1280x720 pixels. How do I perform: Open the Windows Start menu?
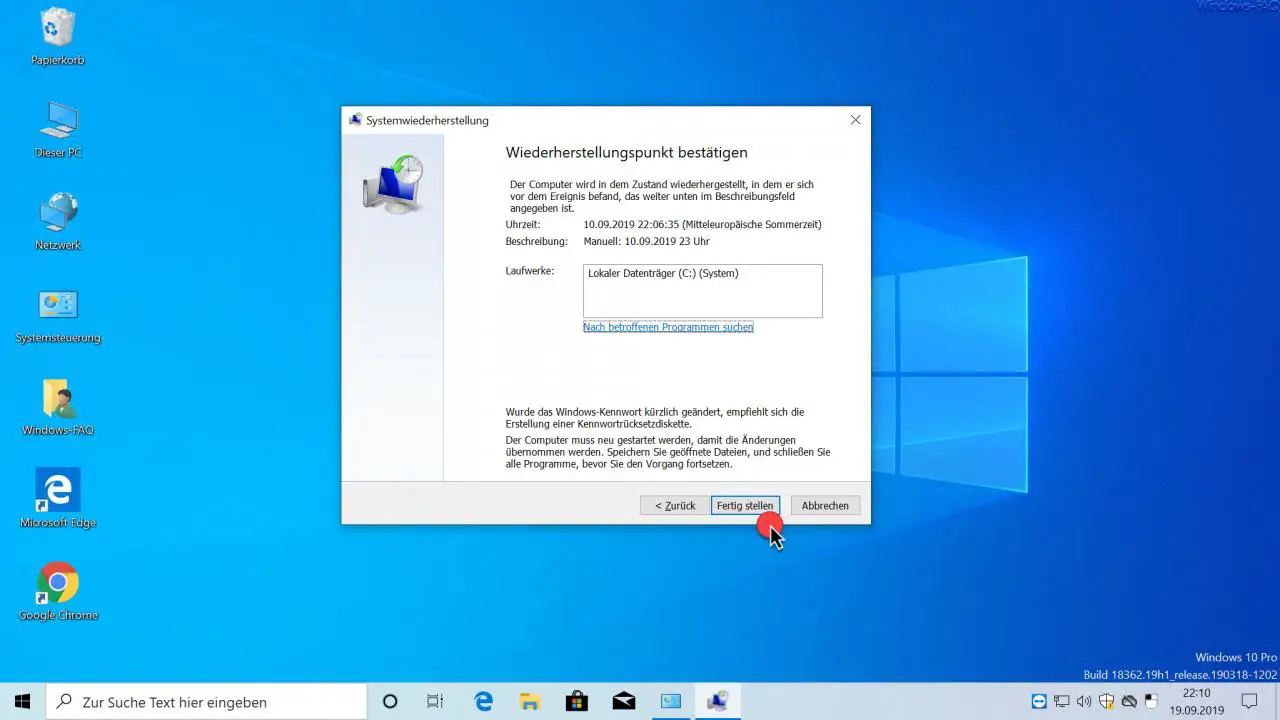tap(23, 702)
